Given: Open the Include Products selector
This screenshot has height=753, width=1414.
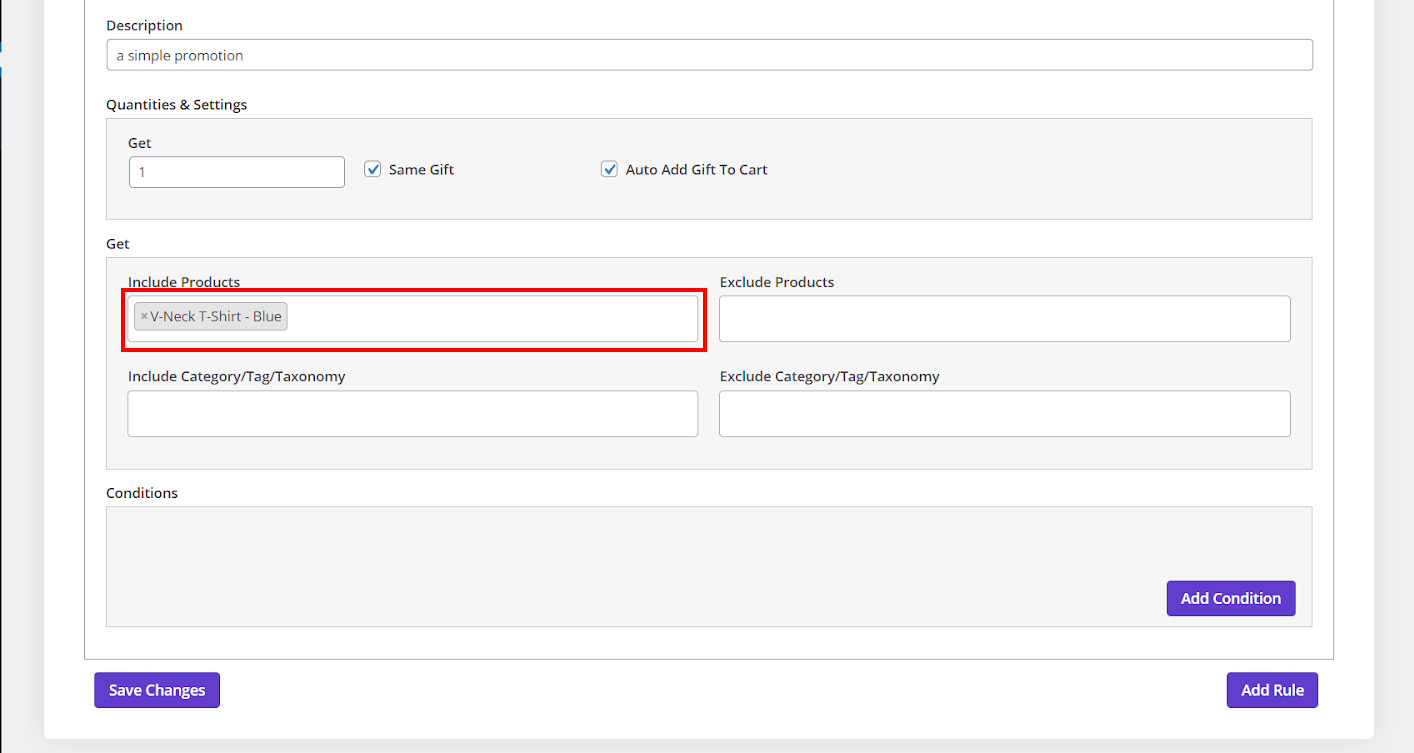Looking at the screenshot, I should click(490, 318).
